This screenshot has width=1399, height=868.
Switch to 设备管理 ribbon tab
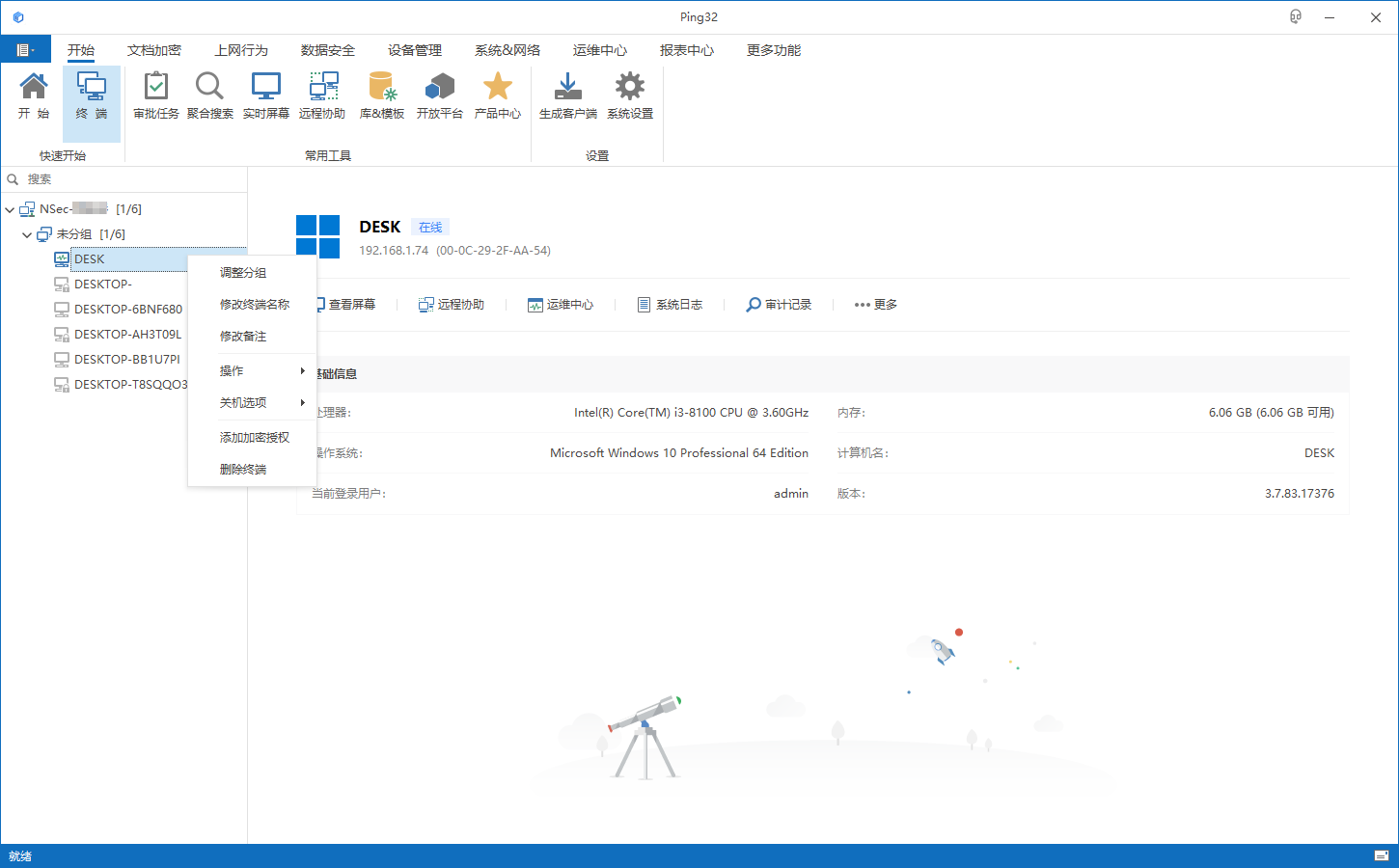click(415, 50)
